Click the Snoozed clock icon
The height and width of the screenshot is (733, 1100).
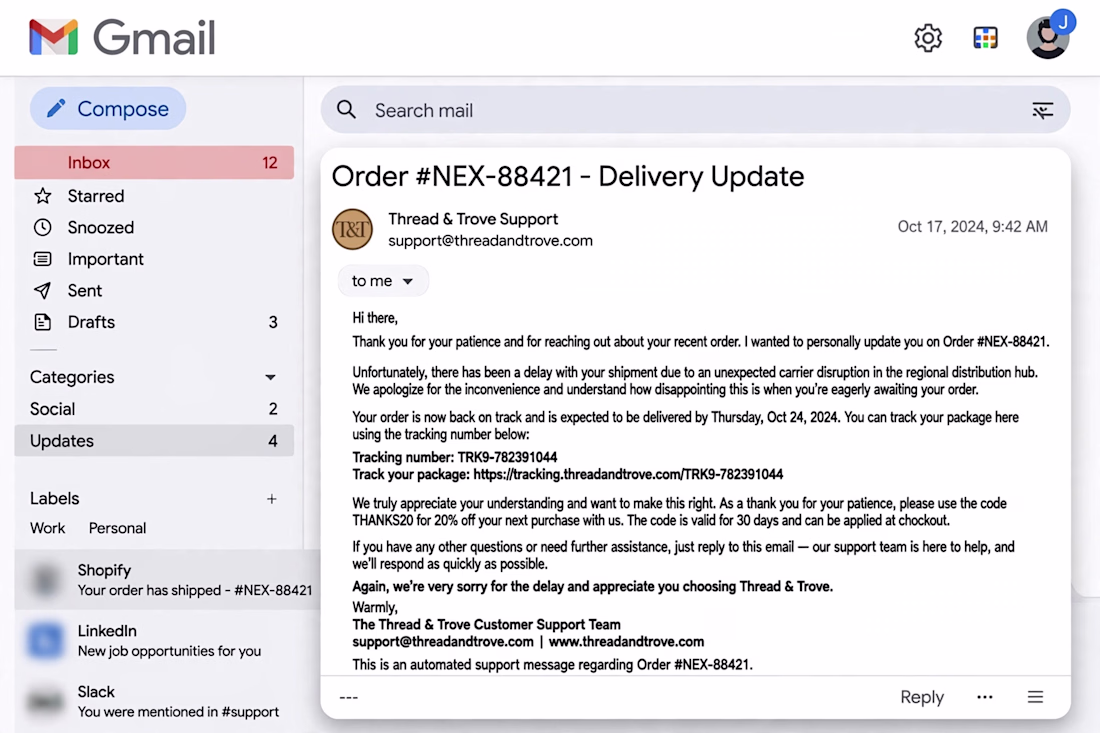43,227
